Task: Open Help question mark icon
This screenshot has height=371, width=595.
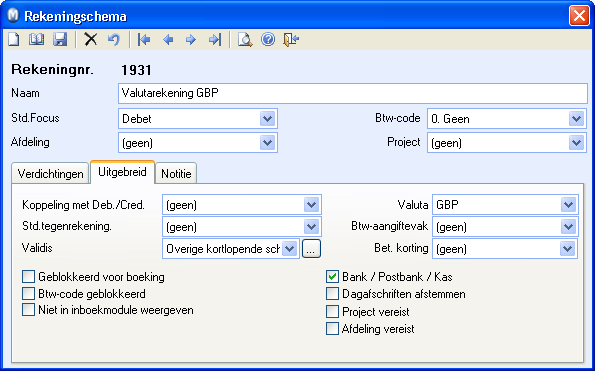Action: coord(268,39)
